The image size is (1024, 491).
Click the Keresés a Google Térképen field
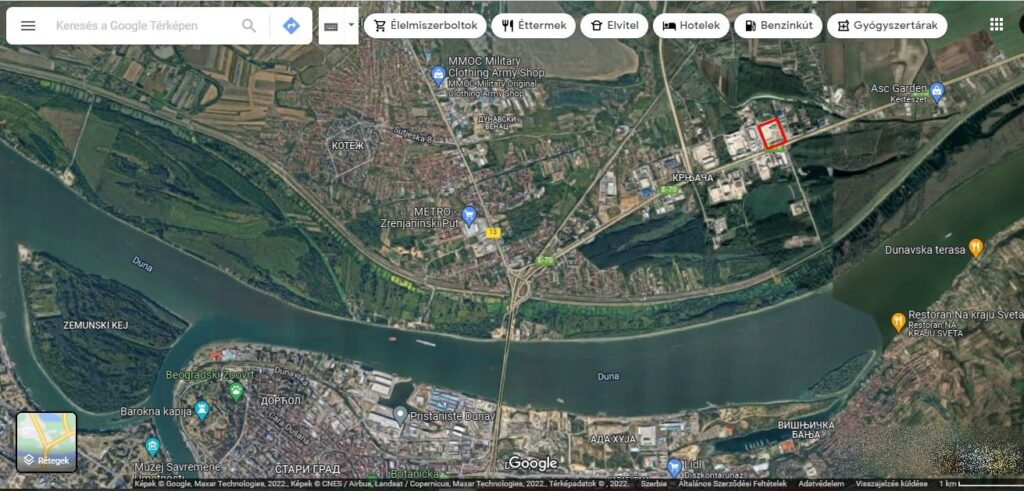click(x=140, y=26)
